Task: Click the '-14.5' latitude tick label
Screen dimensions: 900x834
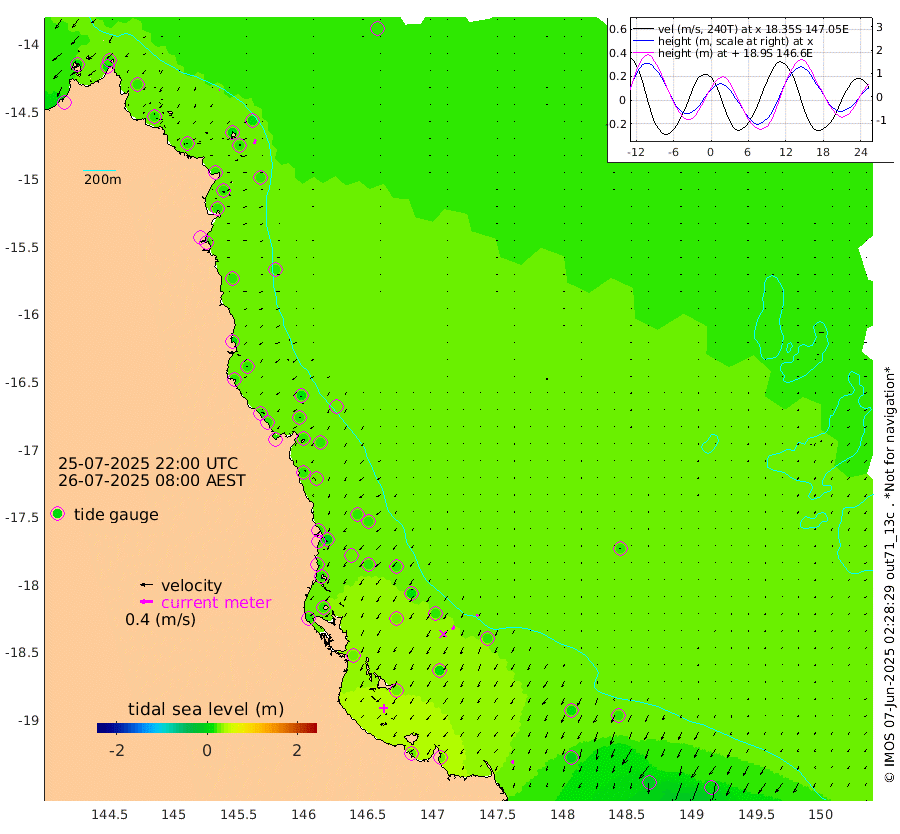Action: click(22, 113)
